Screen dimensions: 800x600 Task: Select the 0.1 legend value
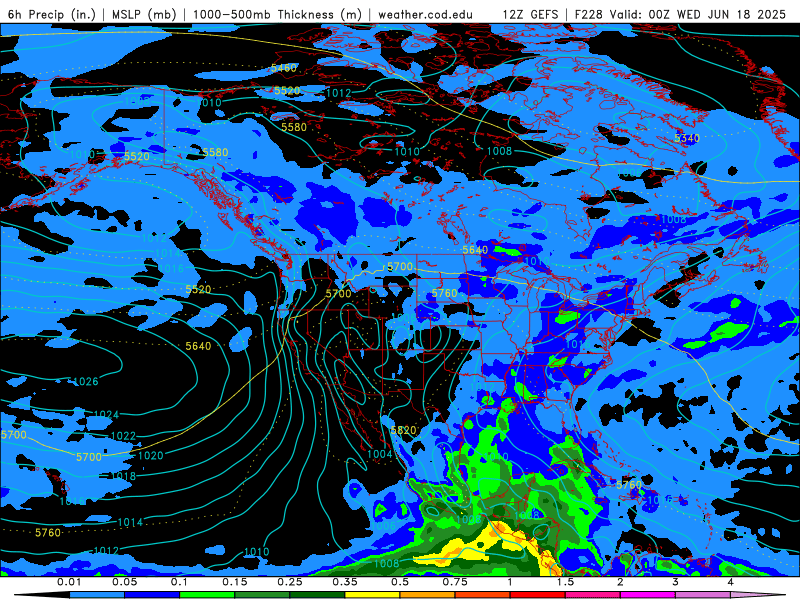click(179, 582)
